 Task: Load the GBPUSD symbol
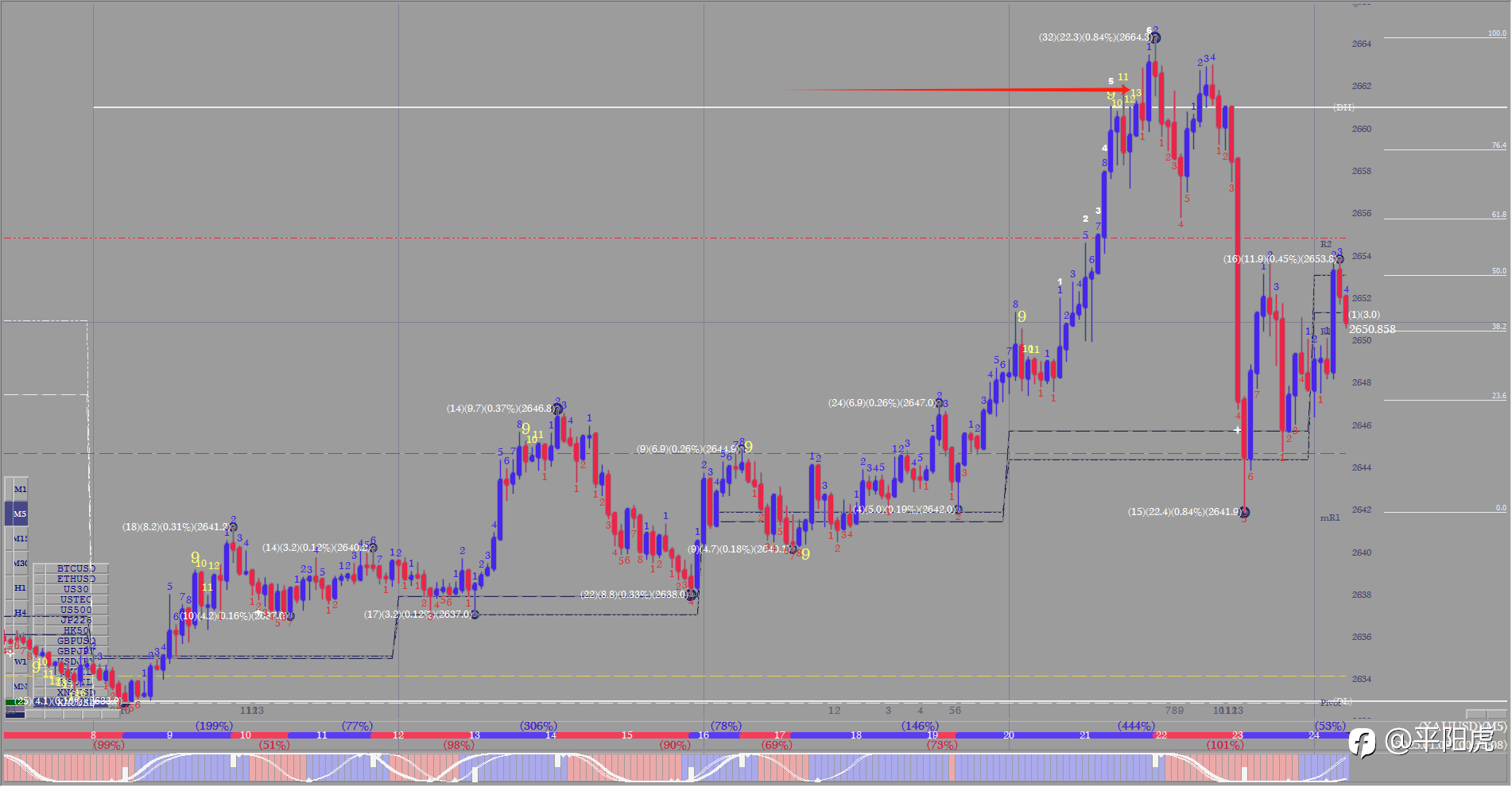[76, 641]
